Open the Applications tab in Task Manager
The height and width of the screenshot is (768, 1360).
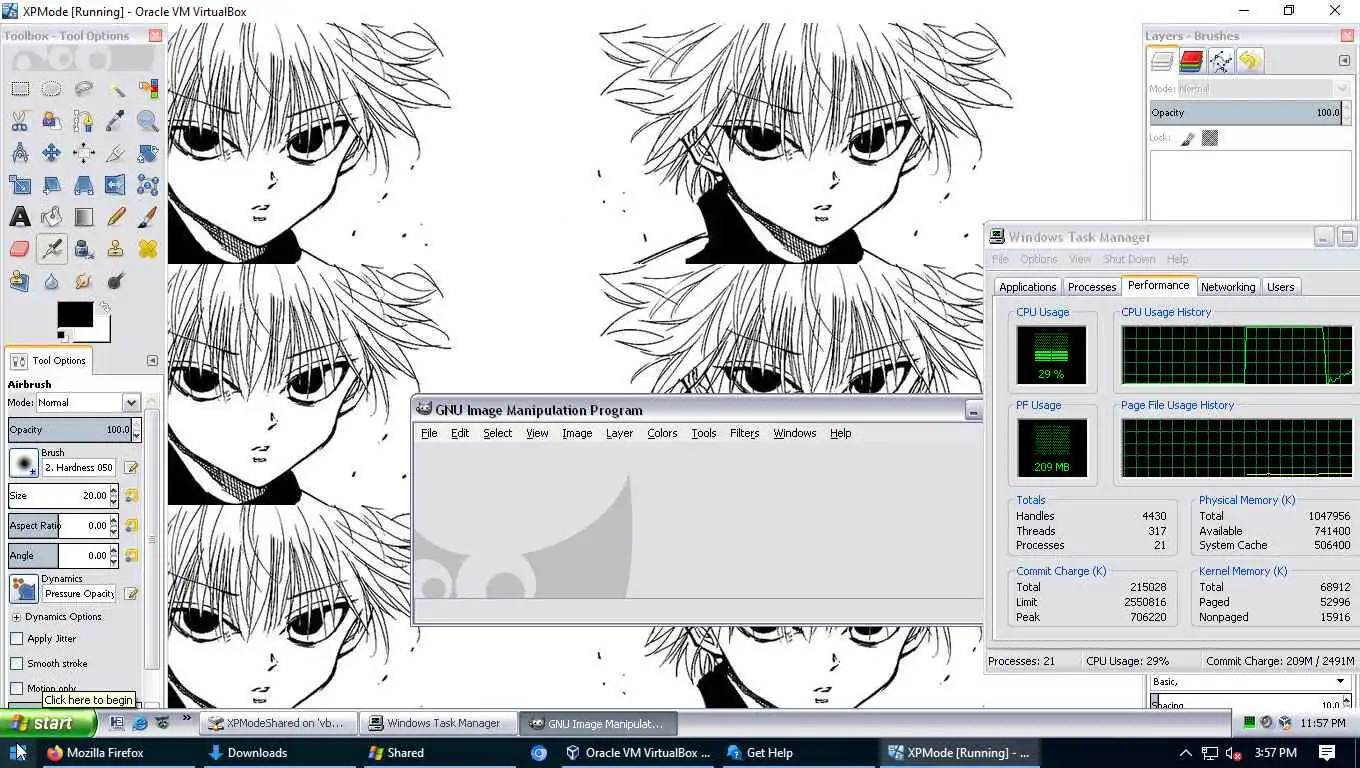tap(1028, 287)
